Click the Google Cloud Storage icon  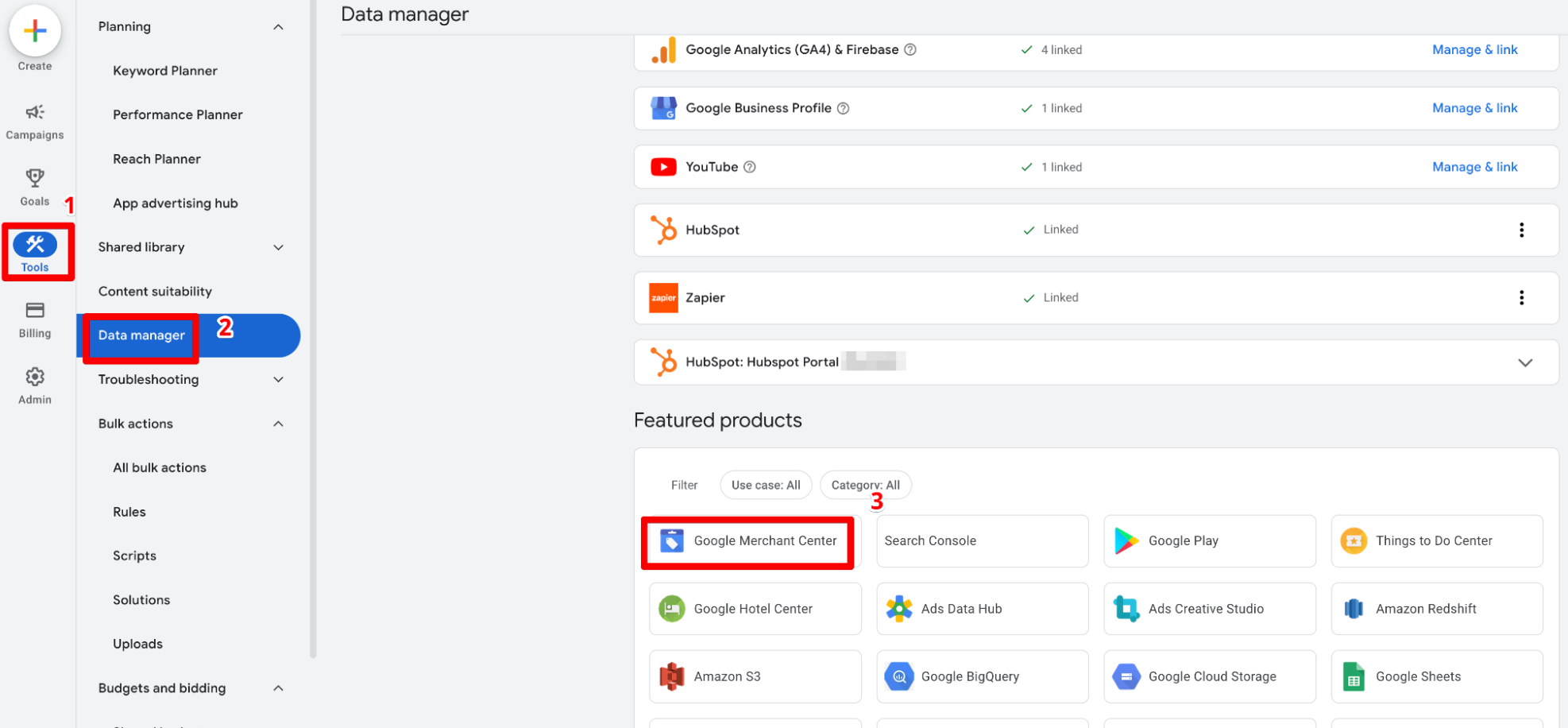click(x=1126, y=677)
